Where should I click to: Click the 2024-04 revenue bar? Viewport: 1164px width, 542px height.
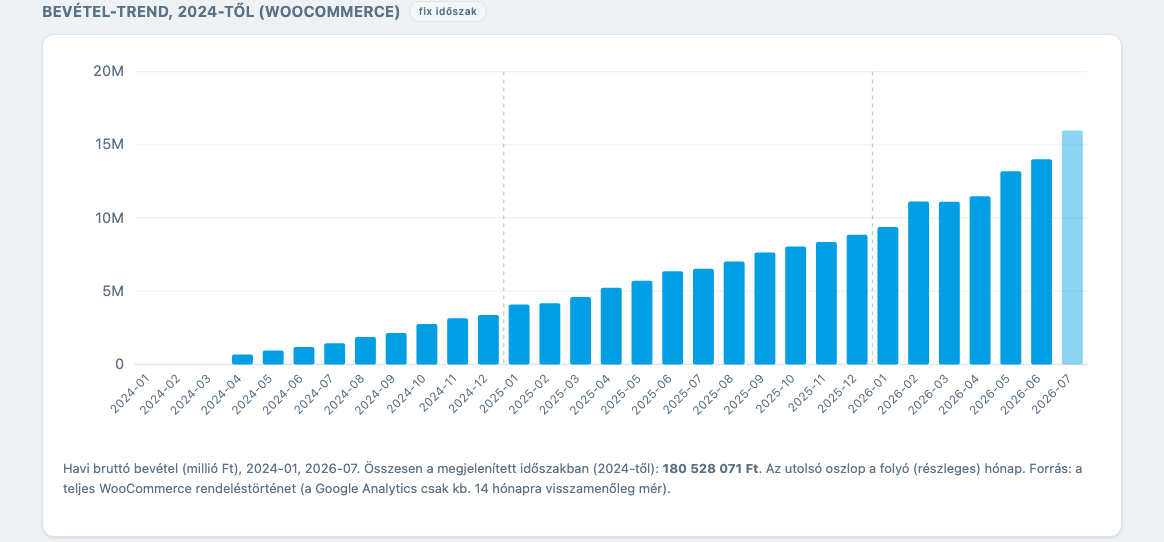point(243,359)
